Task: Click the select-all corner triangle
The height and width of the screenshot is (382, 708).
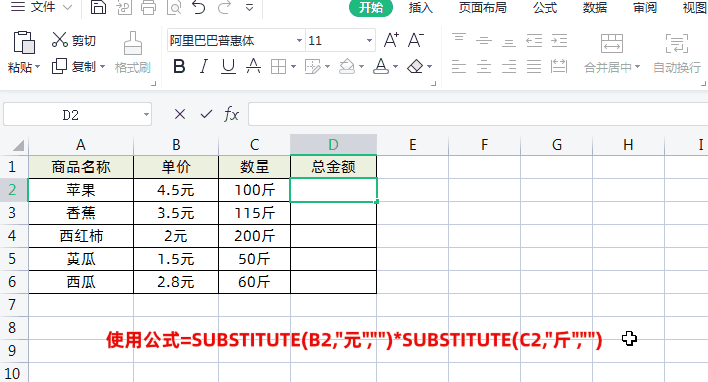Action: coord(18,145)
